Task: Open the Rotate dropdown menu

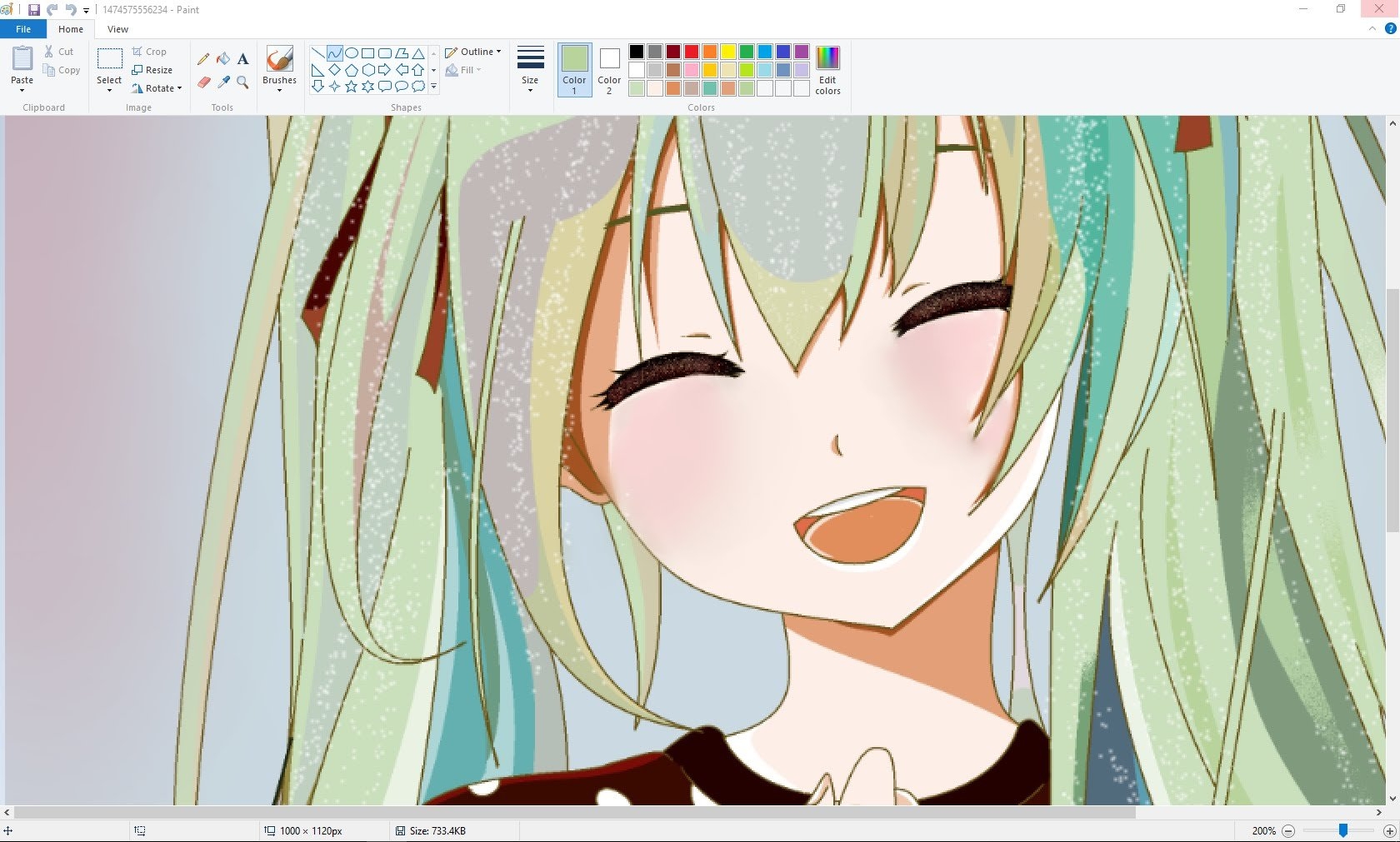Action: [157, 88]
